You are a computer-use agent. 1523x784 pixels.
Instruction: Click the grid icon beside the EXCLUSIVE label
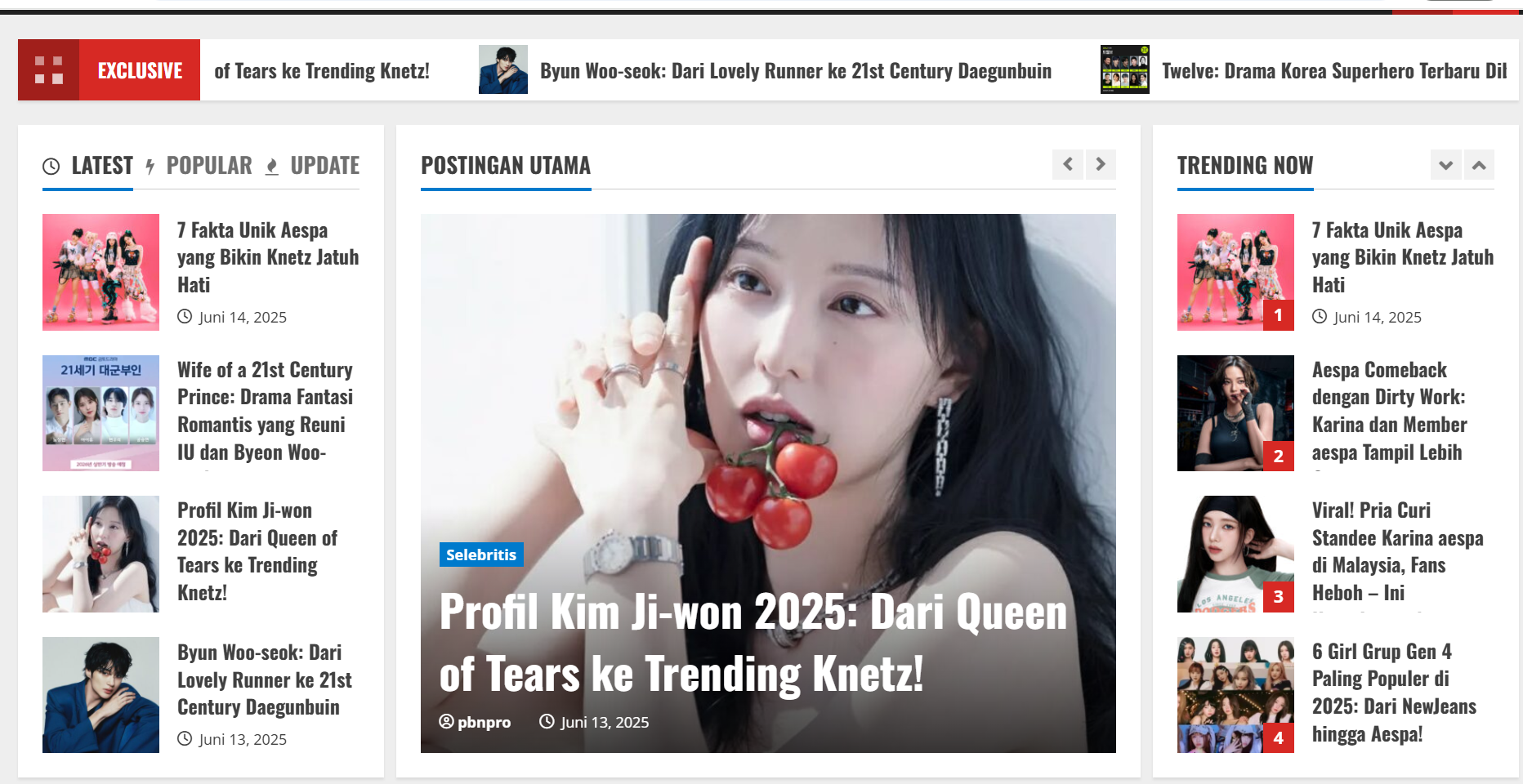(49, 70)
